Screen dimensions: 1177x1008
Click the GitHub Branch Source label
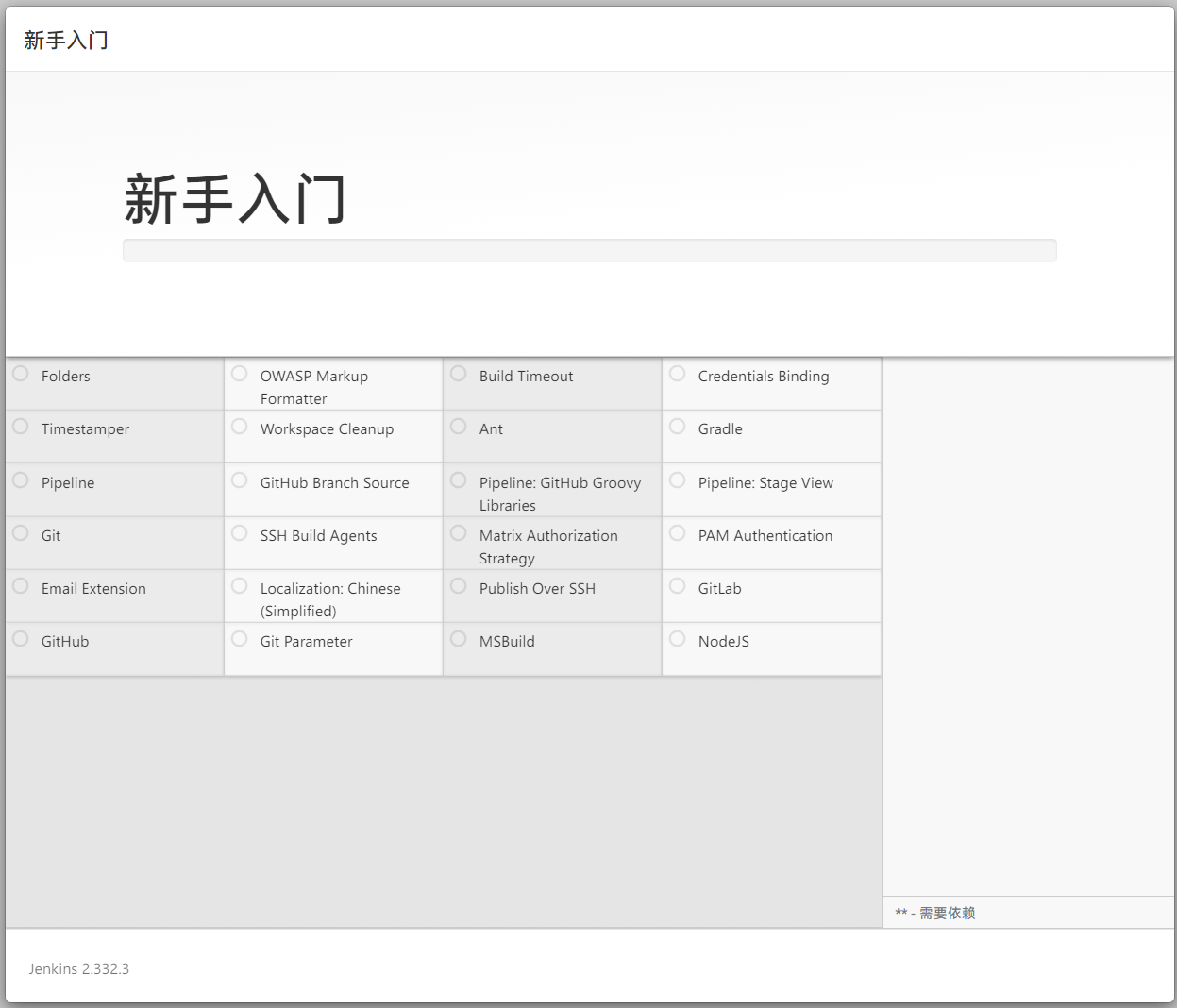tap(335, 482)
